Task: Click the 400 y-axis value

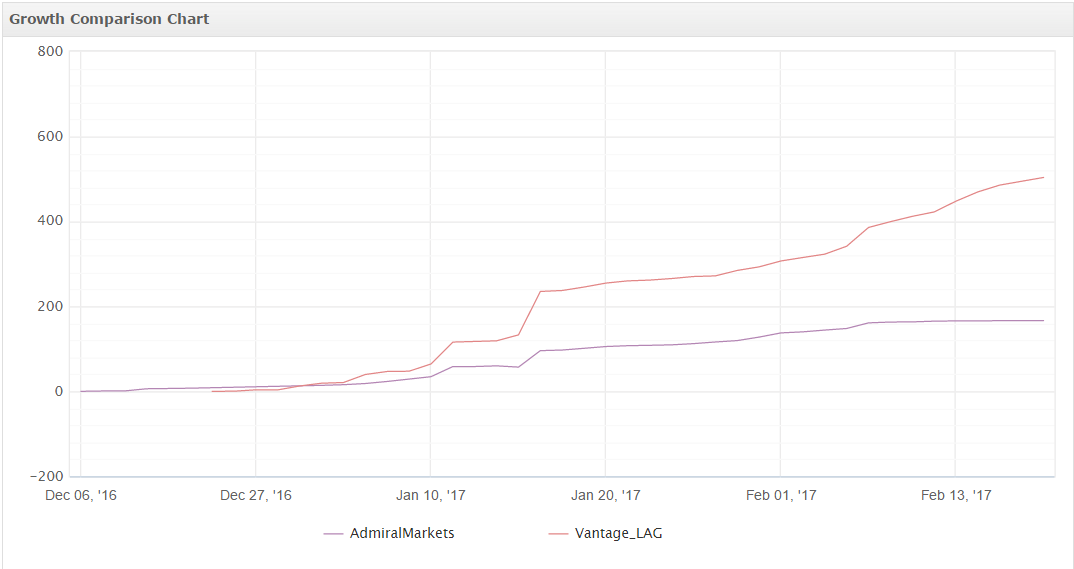Action: [x=50, y=221]
